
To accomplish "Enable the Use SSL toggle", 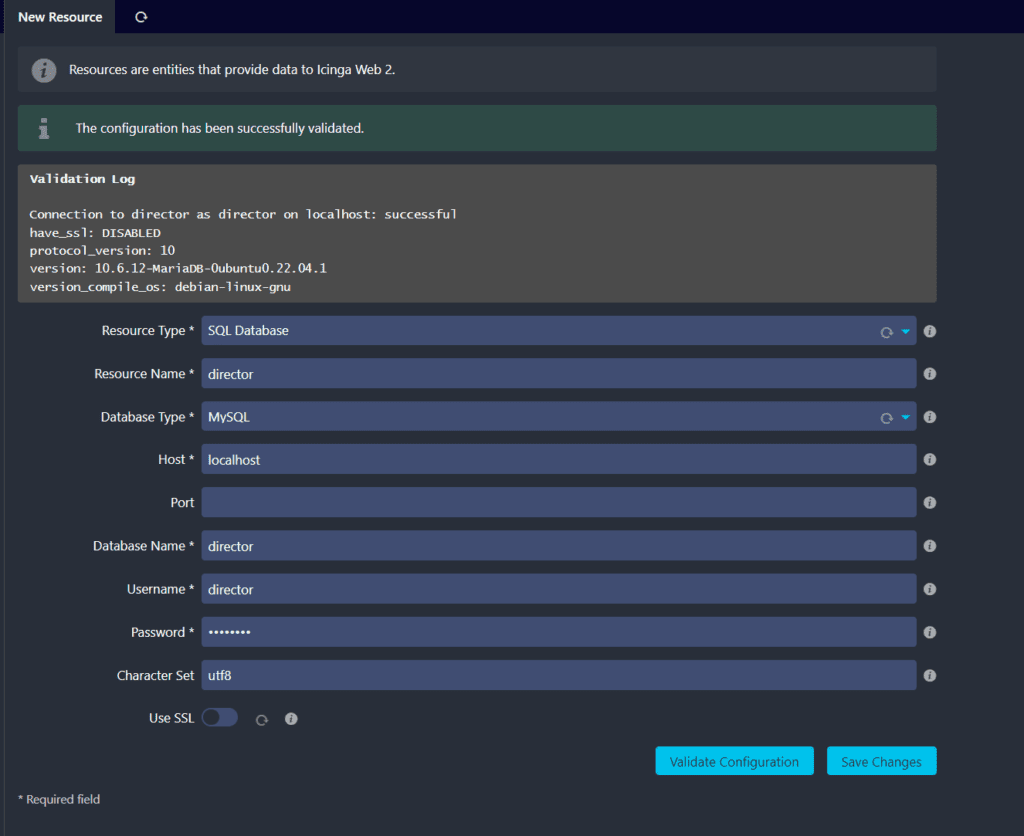I will (219, 718).
